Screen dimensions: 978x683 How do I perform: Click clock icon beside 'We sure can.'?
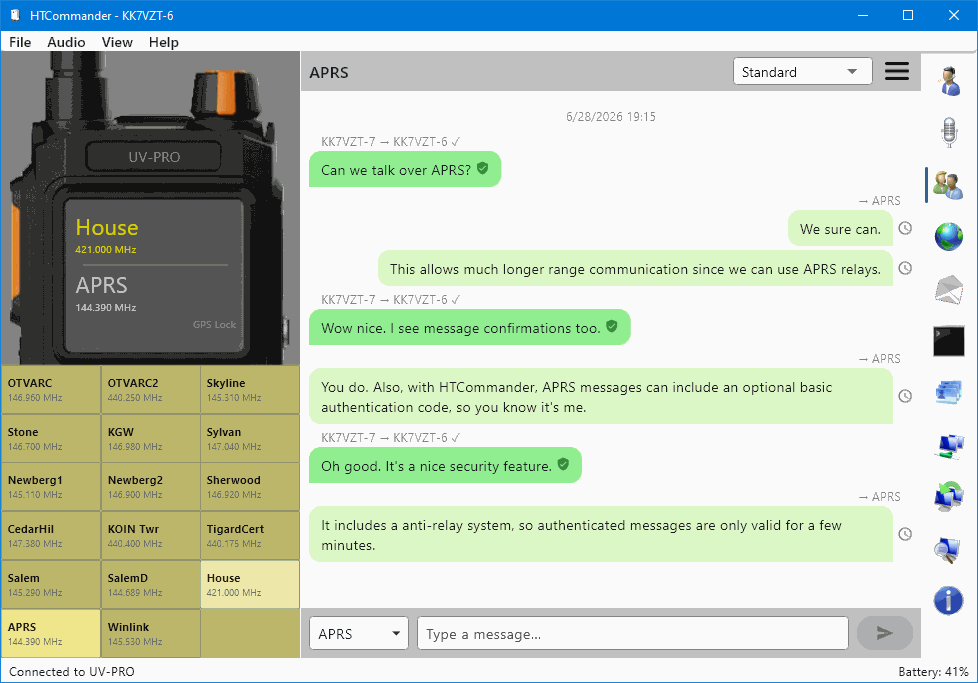pyautogui.click(x=905, y=228)
